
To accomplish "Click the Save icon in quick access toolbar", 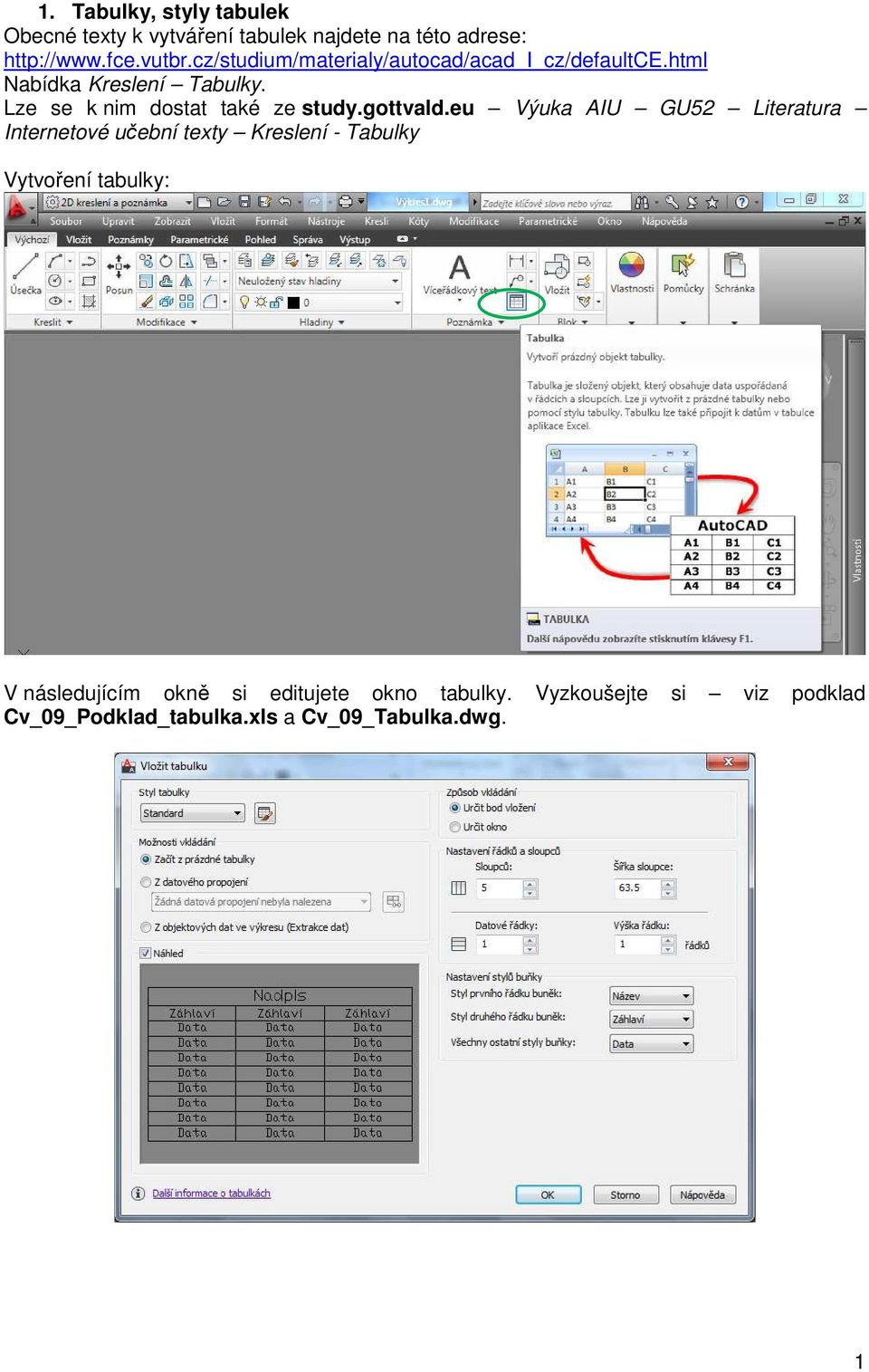I will tap(244, 202).
